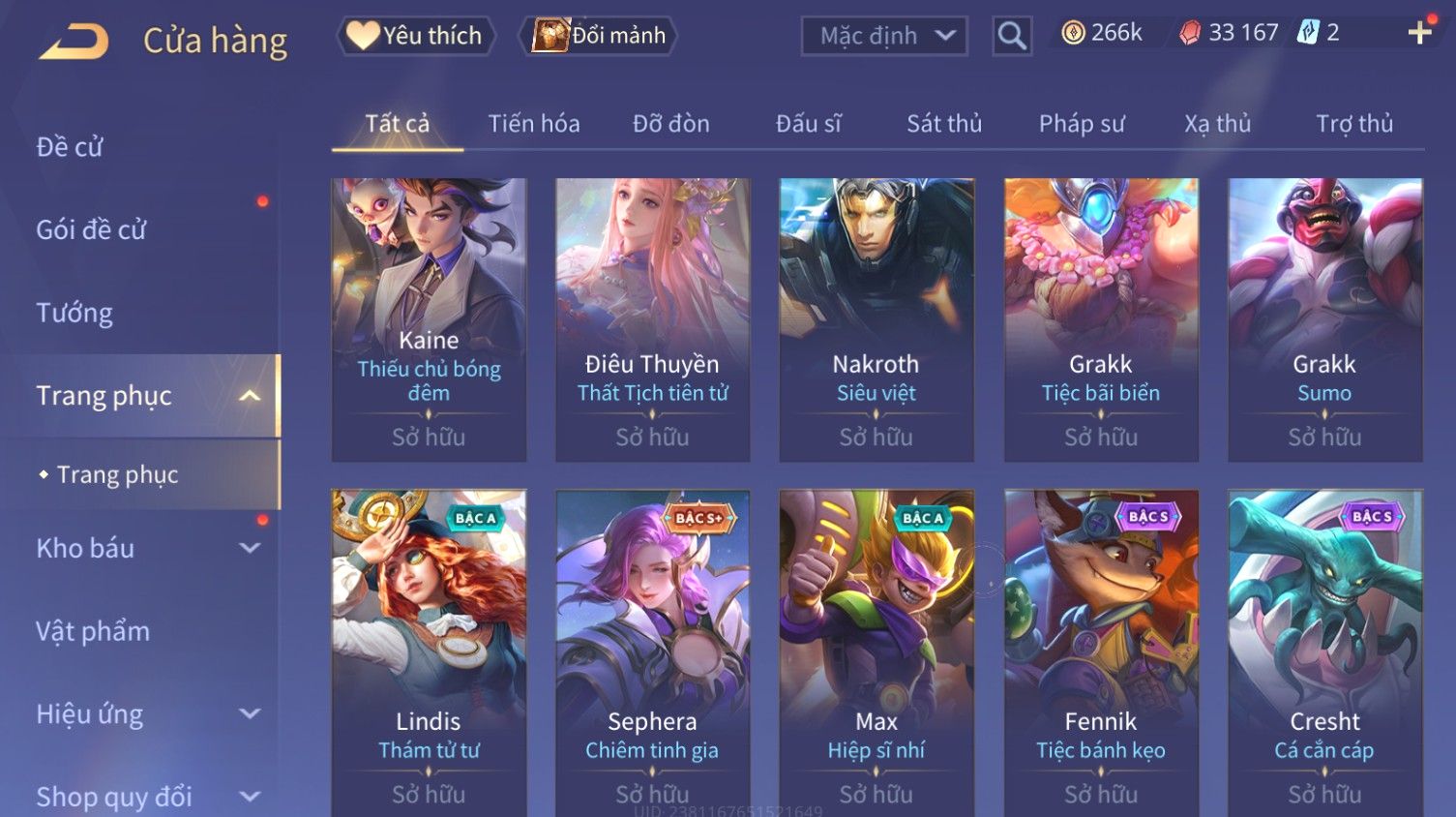Screen dimensions: 1456x817
Task: Expand the Hiệu ứng sidebar section
Action: point(250,713)
